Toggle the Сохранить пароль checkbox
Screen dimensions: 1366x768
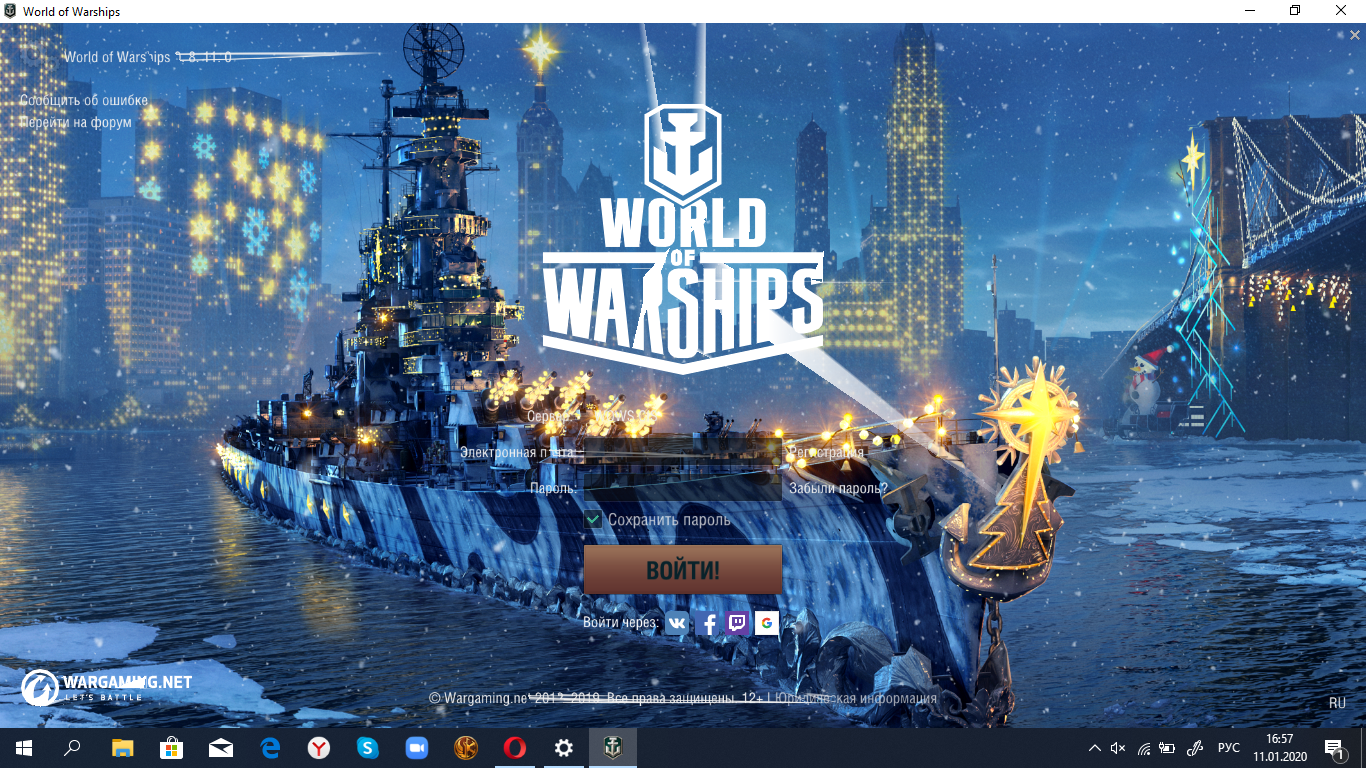[593, 519]
